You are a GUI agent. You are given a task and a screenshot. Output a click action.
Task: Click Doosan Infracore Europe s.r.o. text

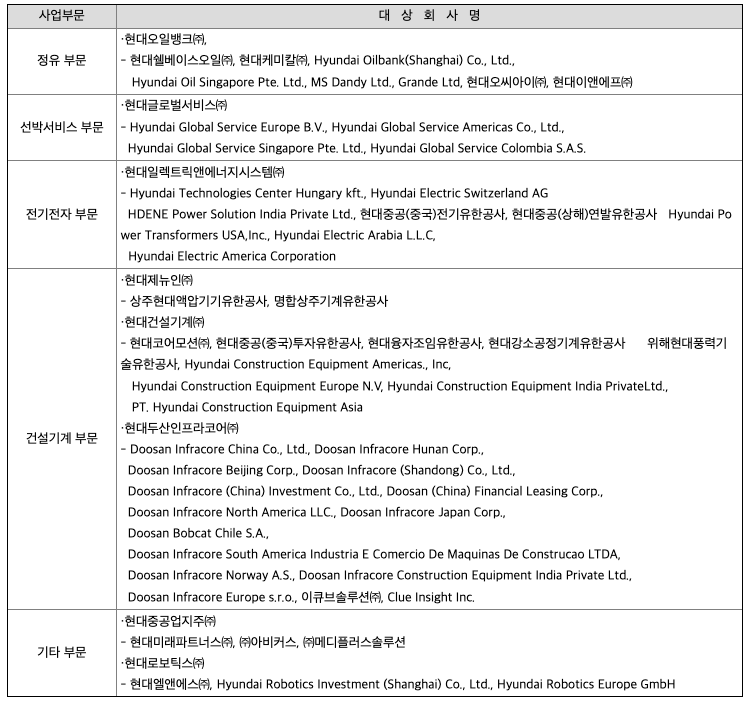pos(212,598)
